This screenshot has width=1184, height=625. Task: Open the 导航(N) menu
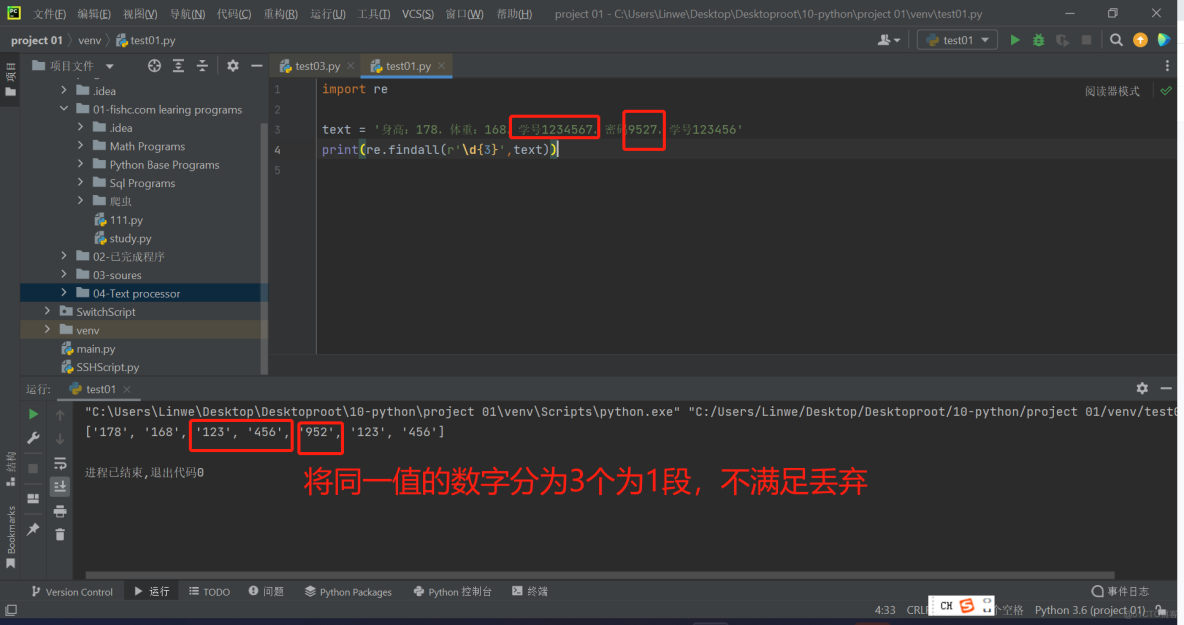tap(187, 14)
